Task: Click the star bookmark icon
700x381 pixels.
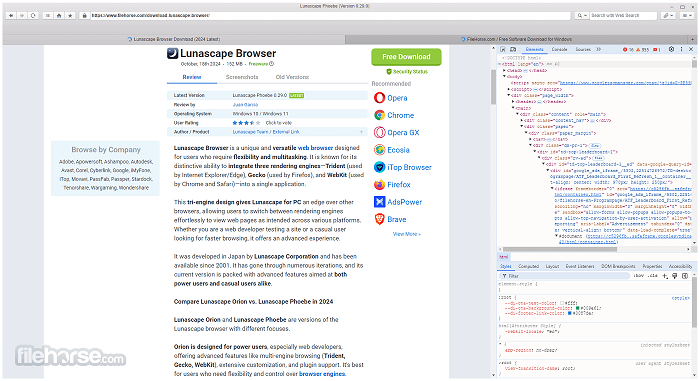Action: click(x=70, y=15)
